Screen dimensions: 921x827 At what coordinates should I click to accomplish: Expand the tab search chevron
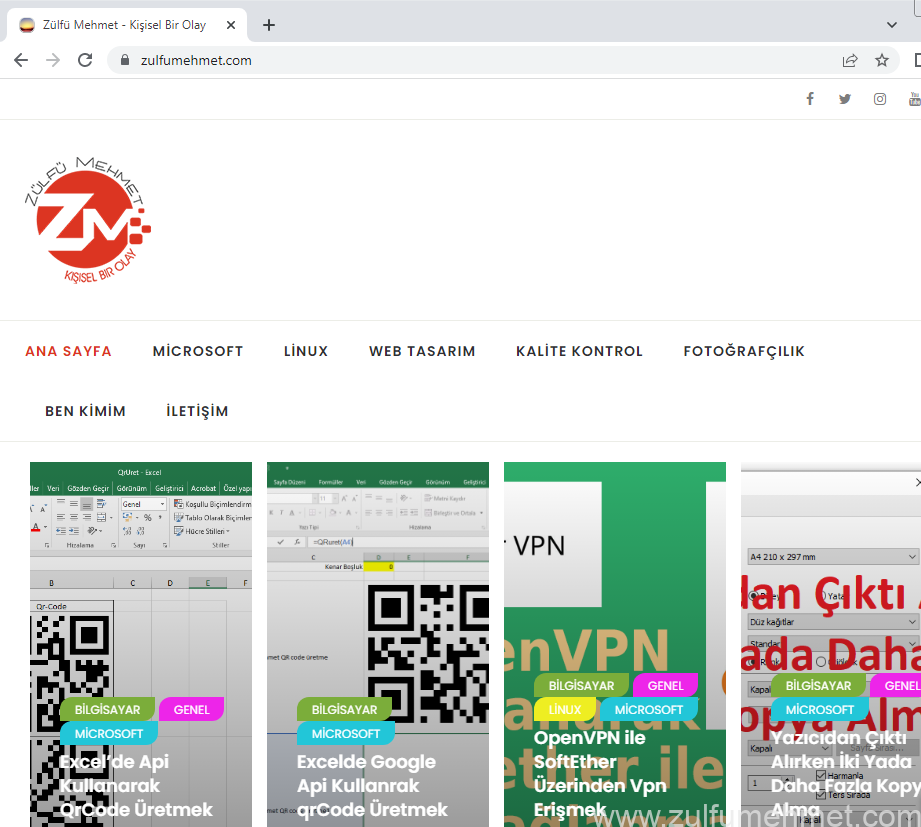point(892,25)
